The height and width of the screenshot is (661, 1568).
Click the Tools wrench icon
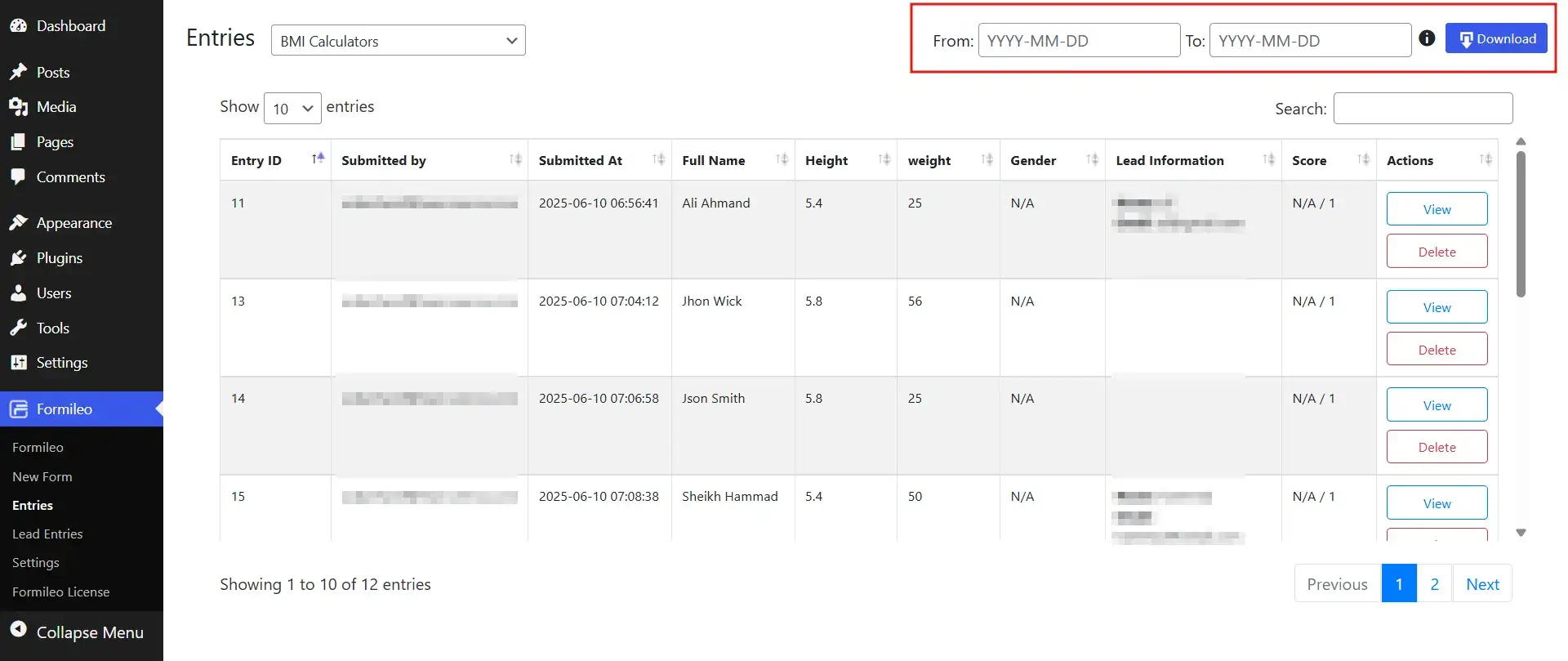[x=18, y=328]
